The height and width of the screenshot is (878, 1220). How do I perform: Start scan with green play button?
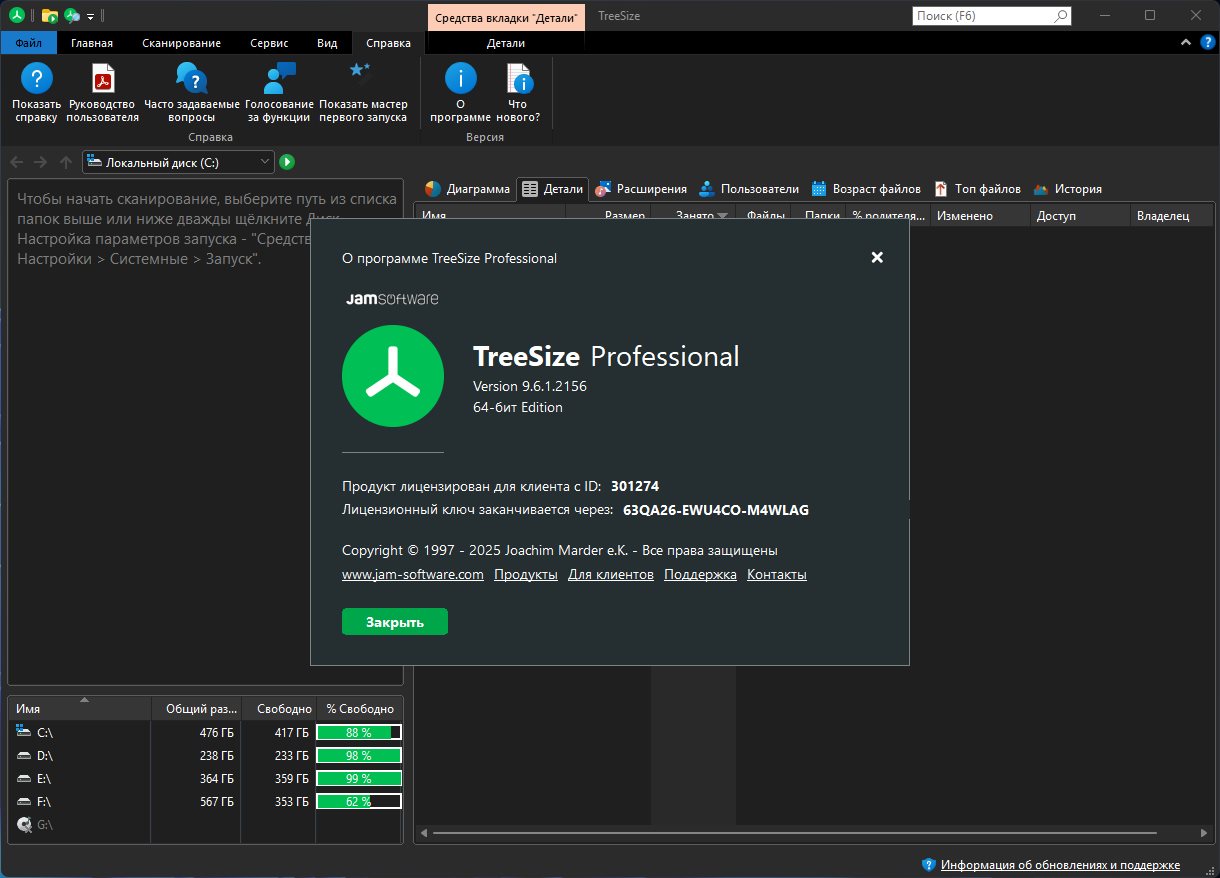click(x=287, y=162)
